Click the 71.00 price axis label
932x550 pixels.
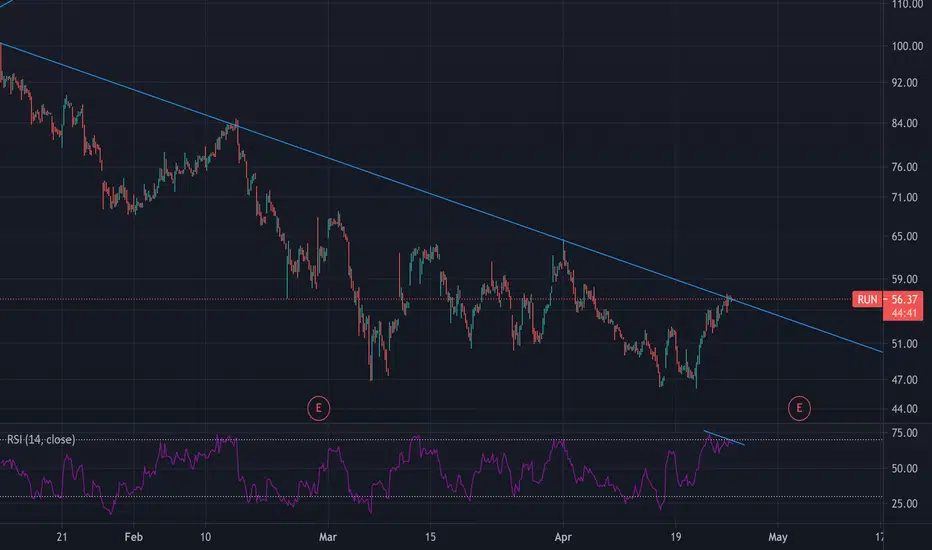click(x=905, y=197)
